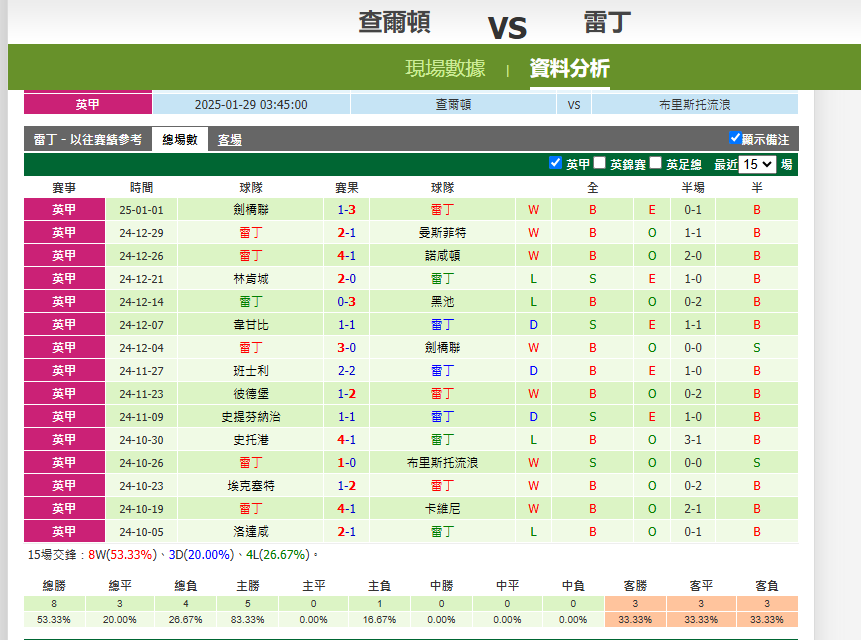The height and width of the screenshot is (640, 861).
Task: Click the 1-0 score on 24-10-26
Action: (x=346, y=463)
